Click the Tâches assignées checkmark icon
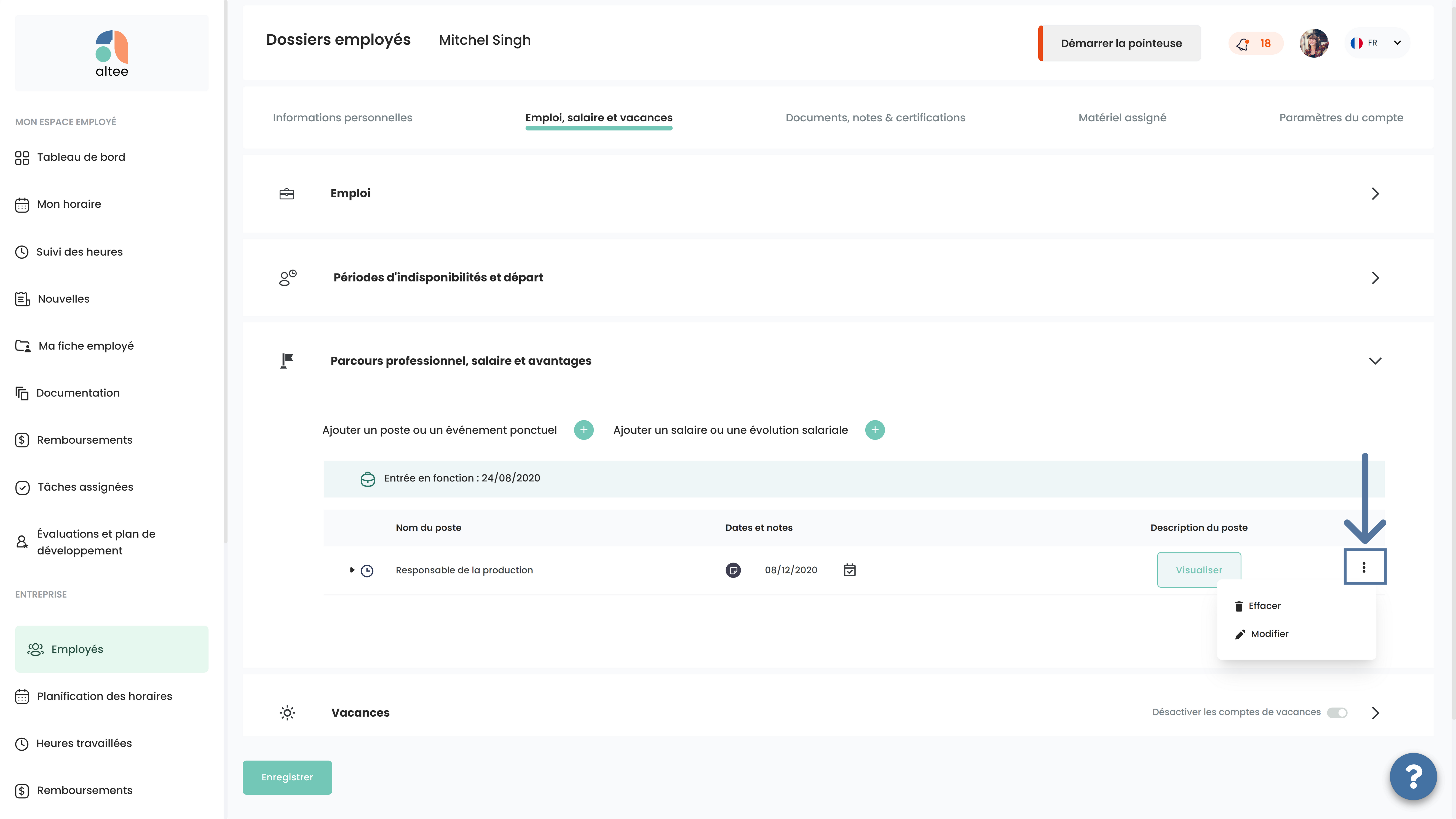1456x819 pixels. click(x=22, y=487)
